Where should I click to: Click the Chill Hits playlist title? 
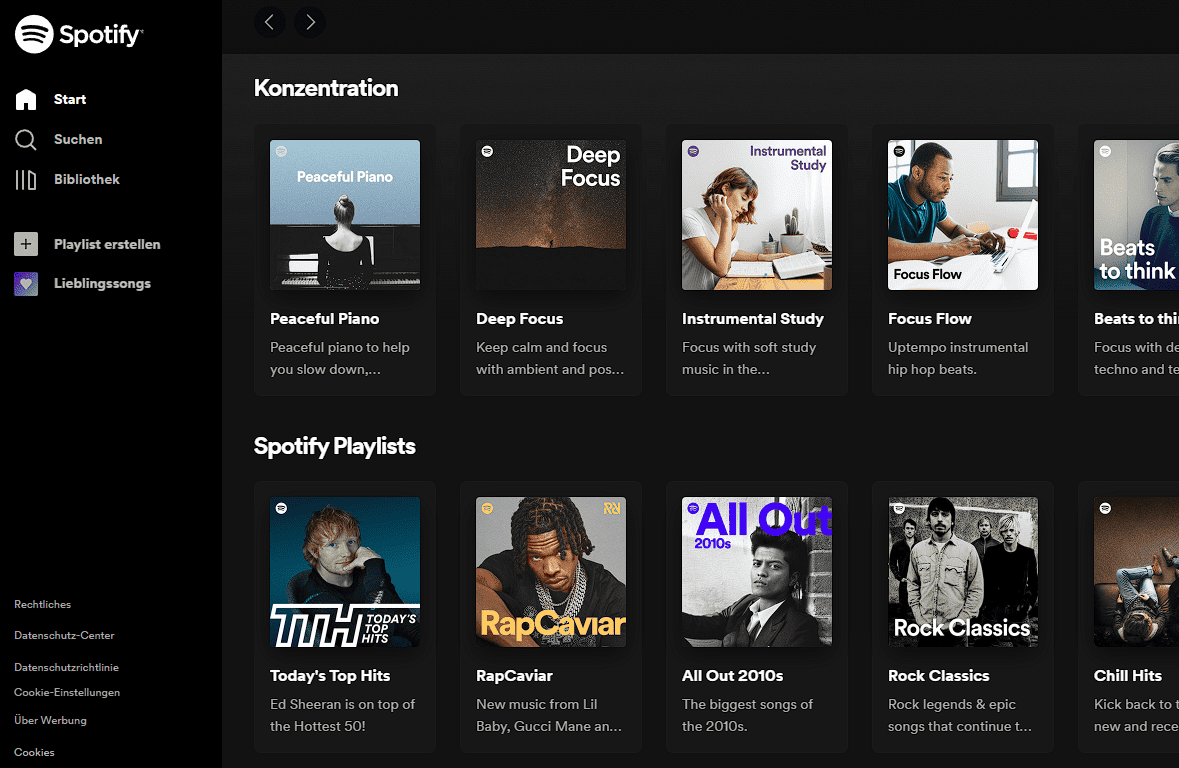point(1128,675)
